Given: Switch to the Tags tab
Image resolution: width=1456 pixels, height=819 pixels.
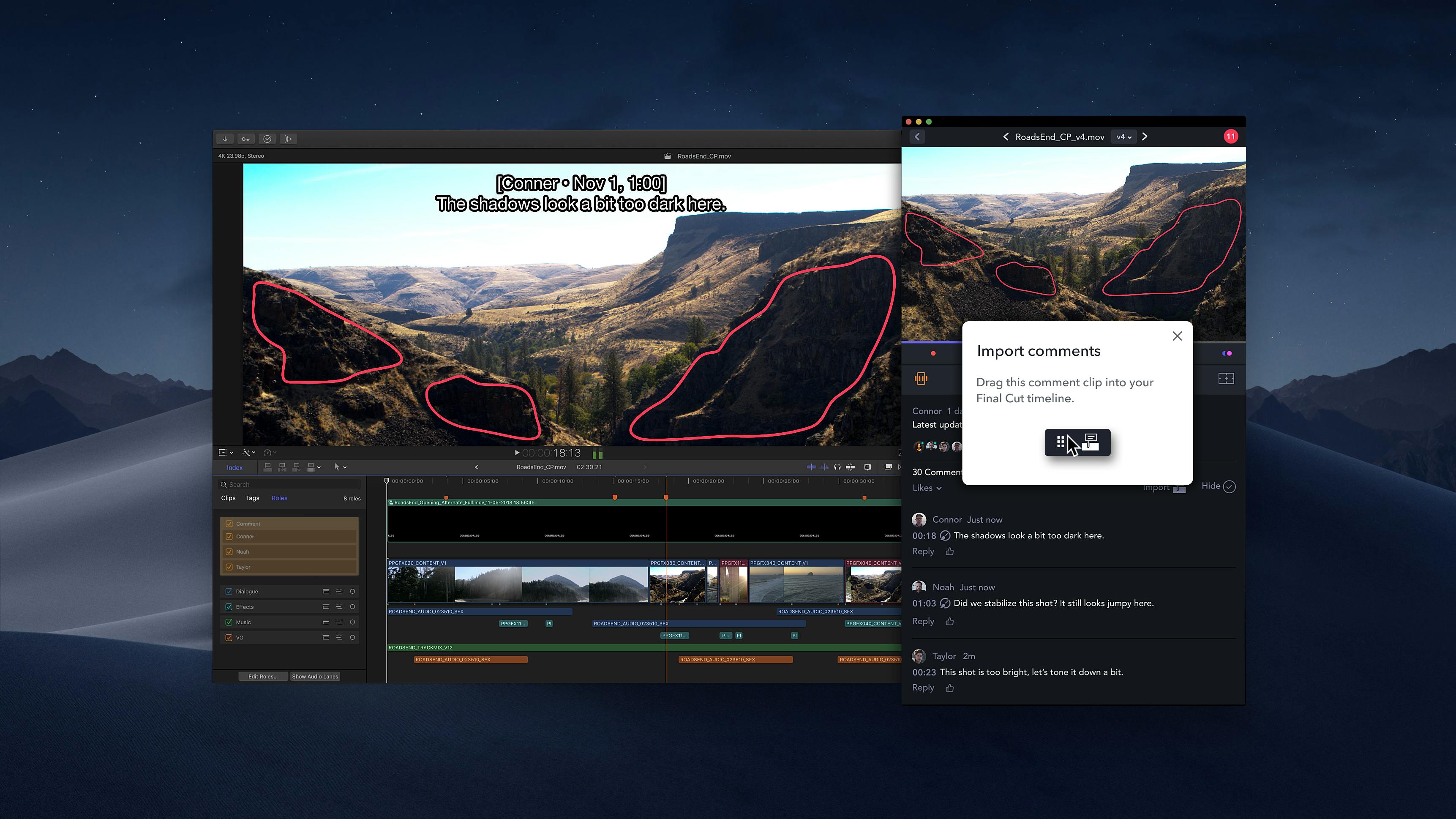Looking at the screenshot, I should (252, 498).
